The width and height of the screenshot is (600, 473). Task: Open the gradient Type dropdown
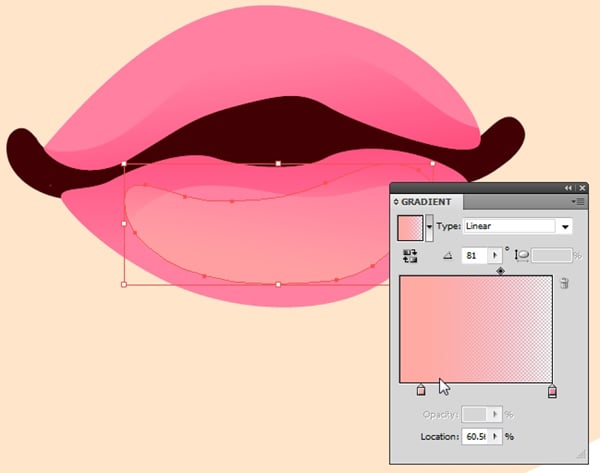click(566, 227)
